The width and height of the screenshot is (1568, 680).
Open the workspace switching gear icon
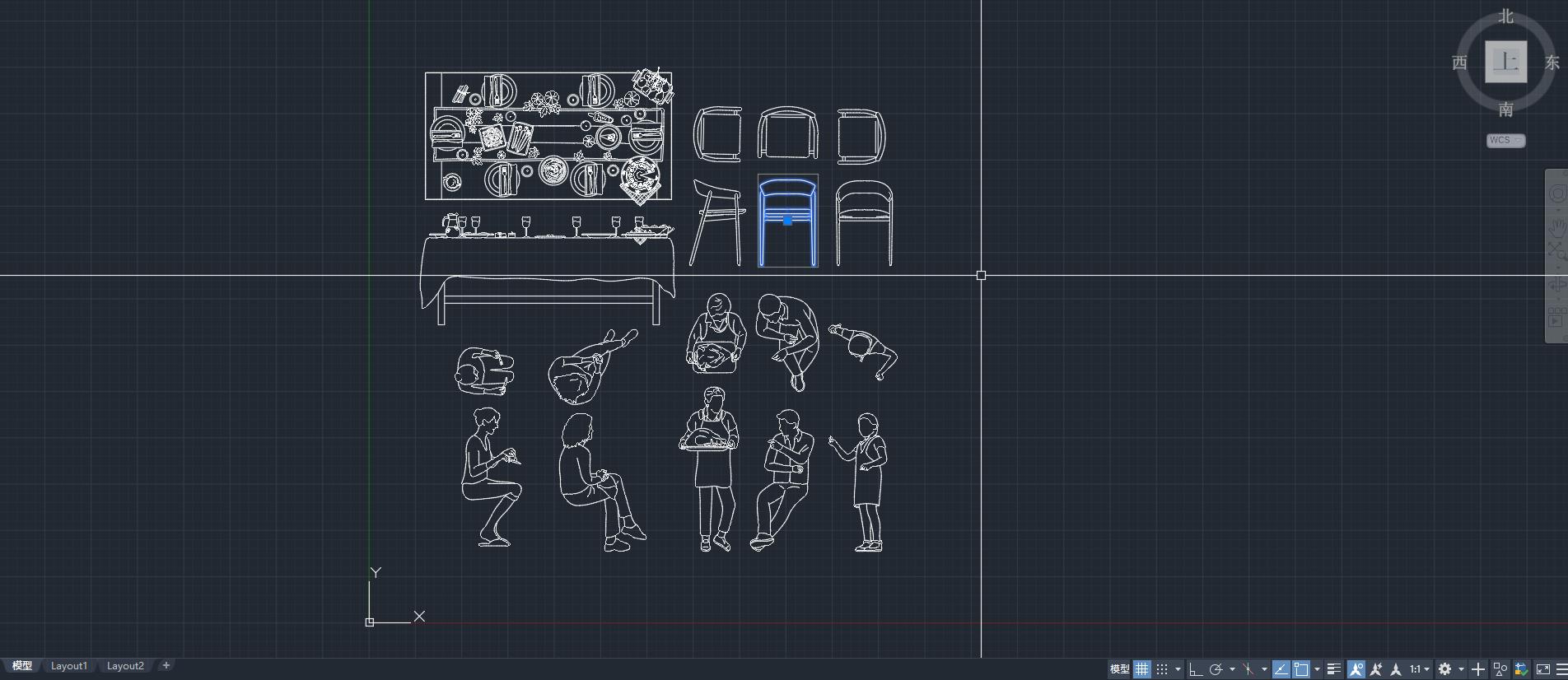point(1445,669)
